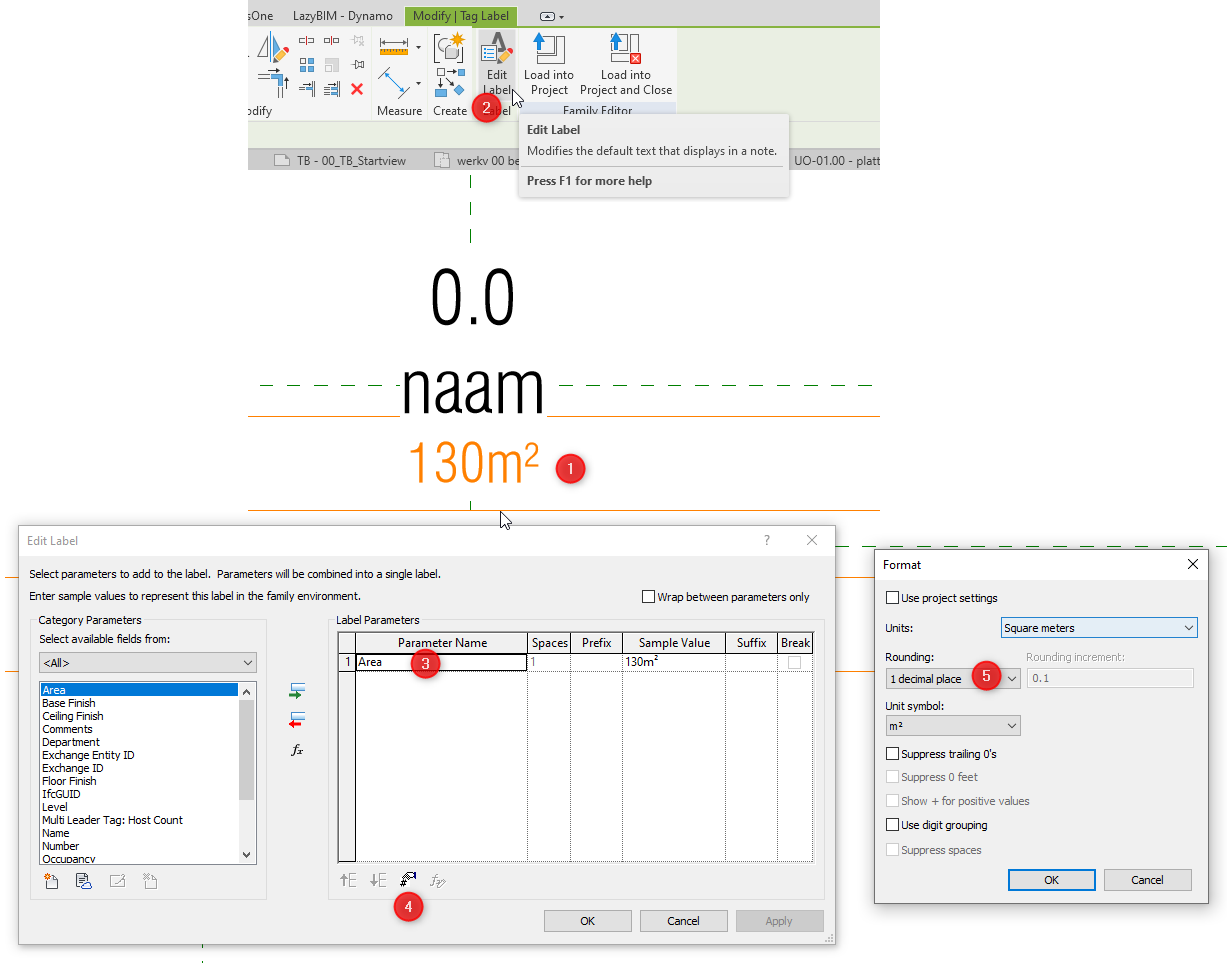1232x968 pixels.
Task: Toggle Wrap between parameters only
Action: click(x=648, y=597)
